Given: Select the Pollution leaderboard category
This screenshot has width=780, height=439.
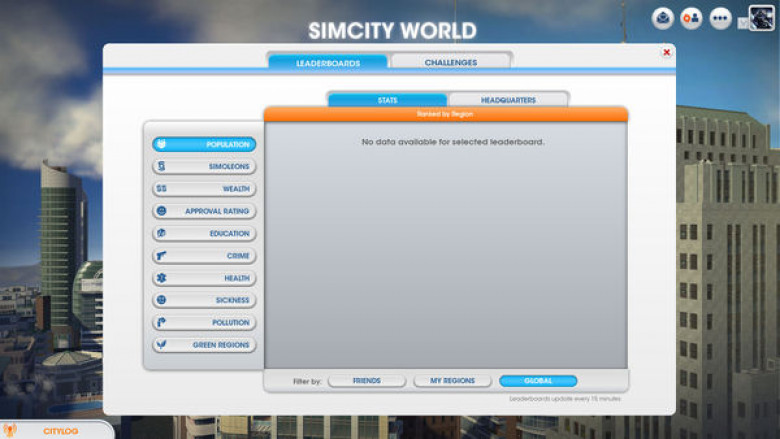Looking at the screenshot, I should point(204,322).
